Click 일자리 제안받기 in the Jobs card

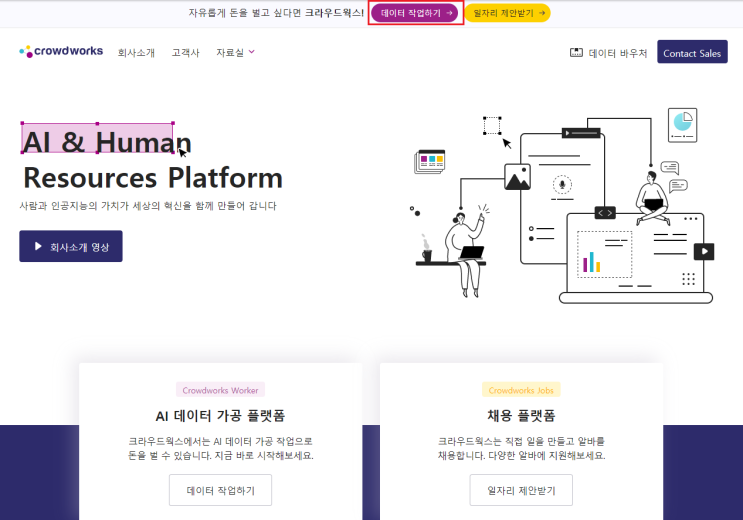tap(521, 490)
